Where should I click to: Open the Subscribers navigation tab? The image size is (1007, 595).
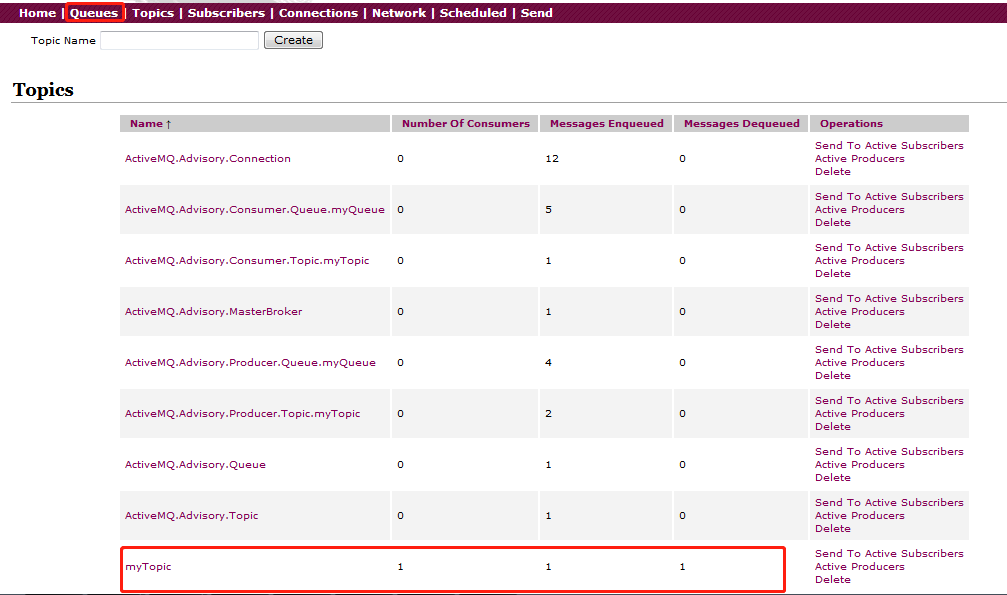(x=226, y=13)
